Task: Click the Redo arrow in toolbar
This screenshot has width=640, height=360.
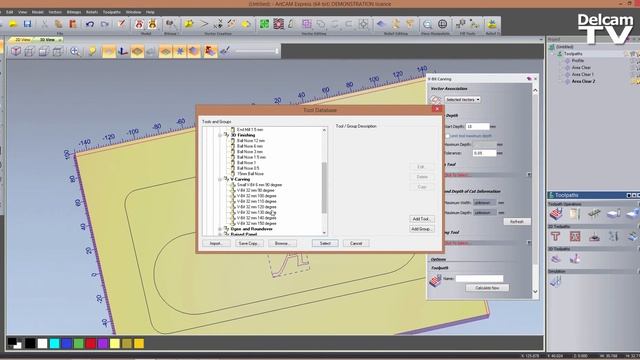Action: click(105, 24)
